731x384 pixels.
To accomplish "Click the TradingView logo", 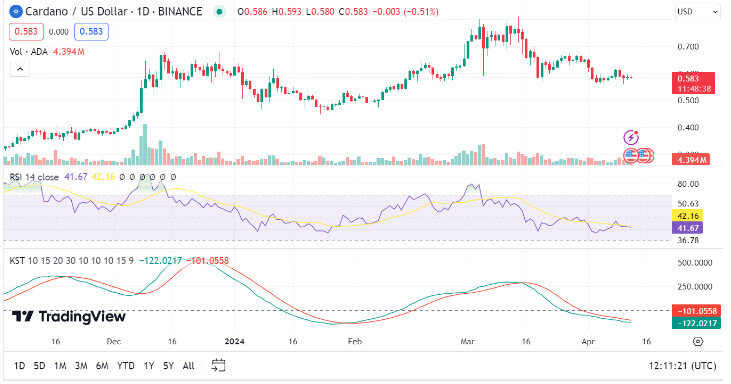I will pos(69,317).
